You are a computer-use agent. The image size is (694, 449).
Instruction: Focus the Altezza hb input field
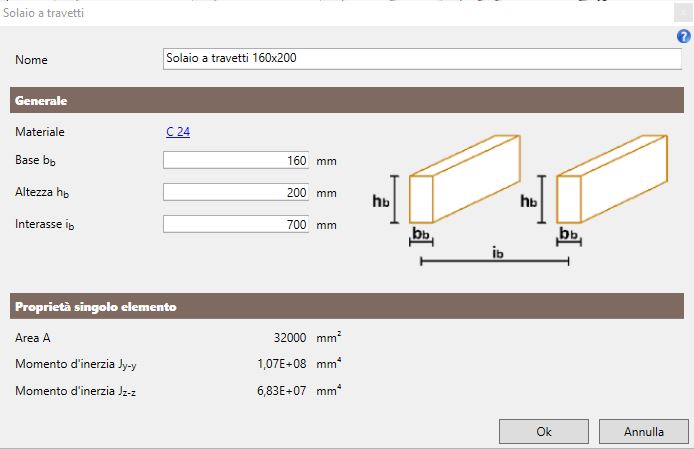click(x=236, y=192)
